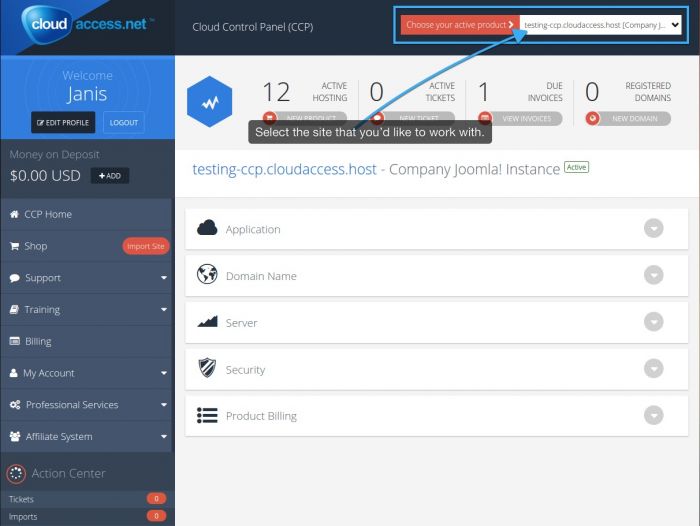Click the green Active status badge
This screenshot has width=700, height=526.
pos(576,167)
